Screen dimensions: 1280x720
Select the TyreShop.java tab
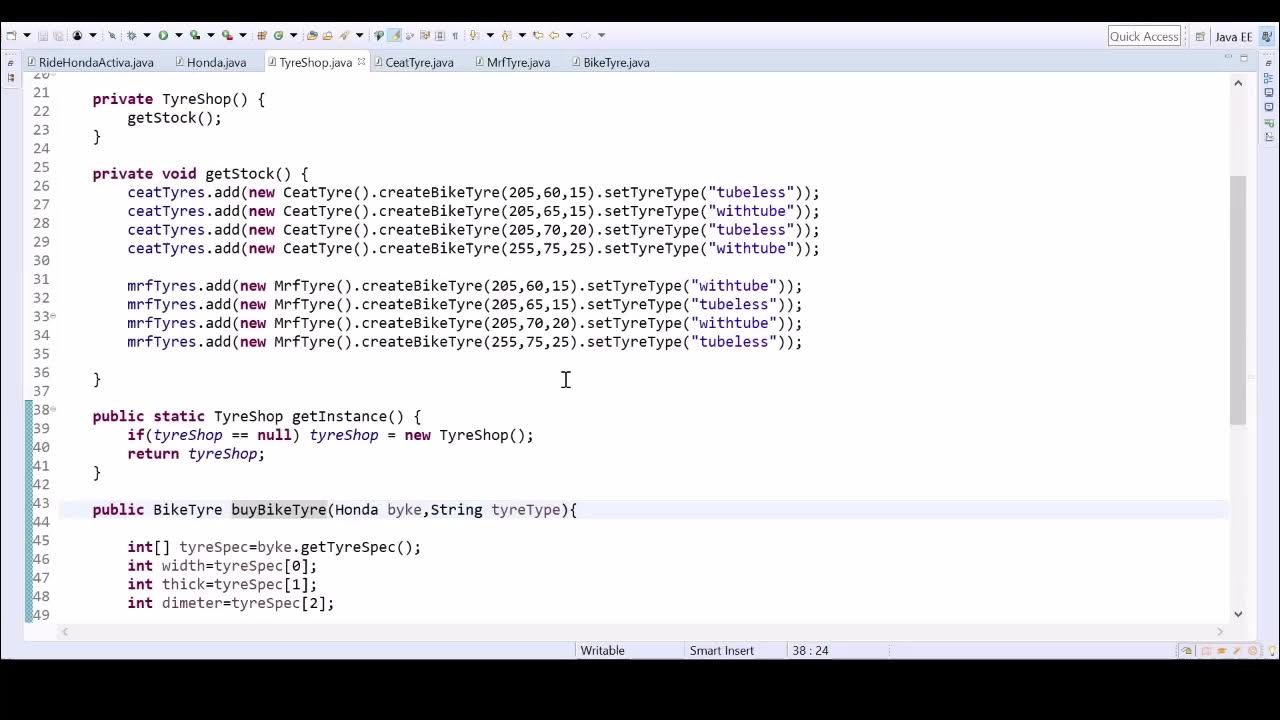315,62
